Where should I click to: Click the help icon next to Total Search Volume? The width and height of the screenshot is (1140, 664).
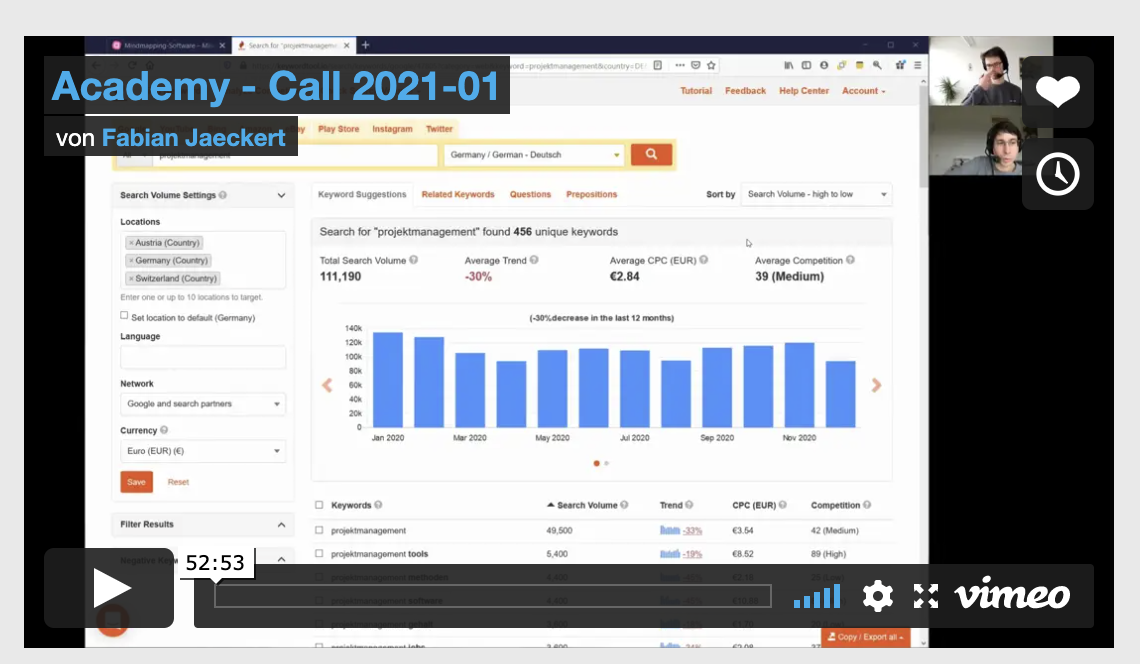414,260
